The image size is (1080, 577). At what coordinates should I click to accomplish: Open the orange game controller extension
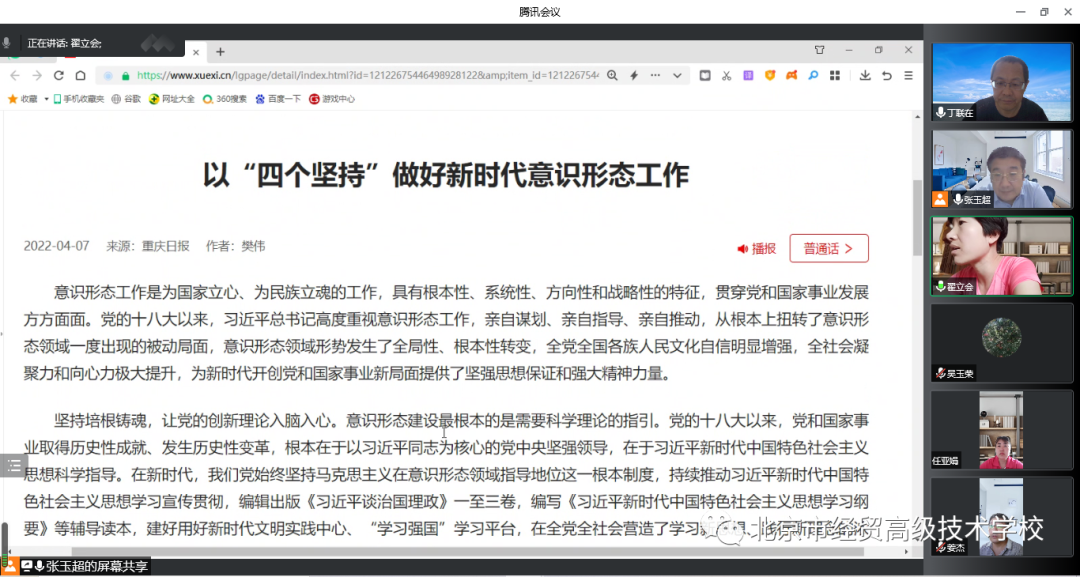pyautogui.click(x=791, y=76)
